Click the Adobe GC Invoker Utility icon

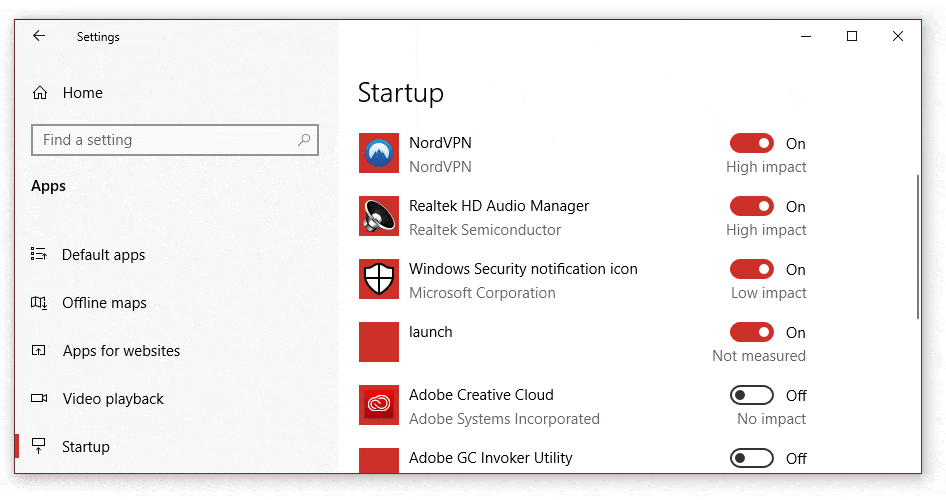tap(379, 460)
